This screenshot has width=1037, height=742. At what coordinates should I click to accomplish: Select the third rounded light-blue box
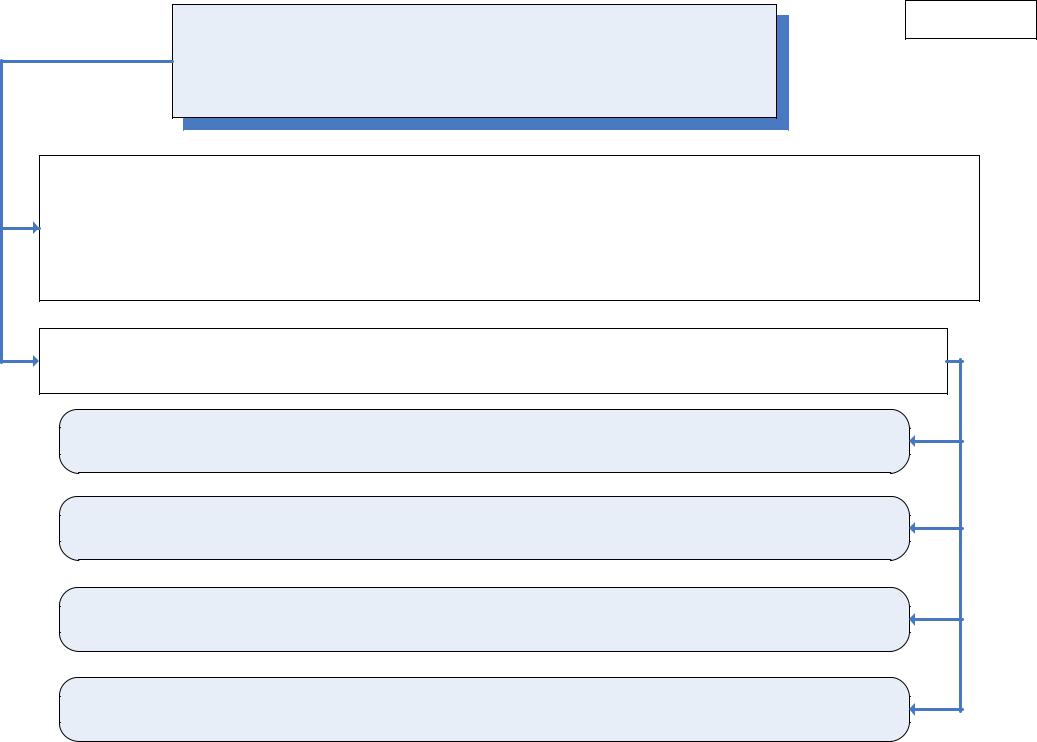click(x=485, y=620)
